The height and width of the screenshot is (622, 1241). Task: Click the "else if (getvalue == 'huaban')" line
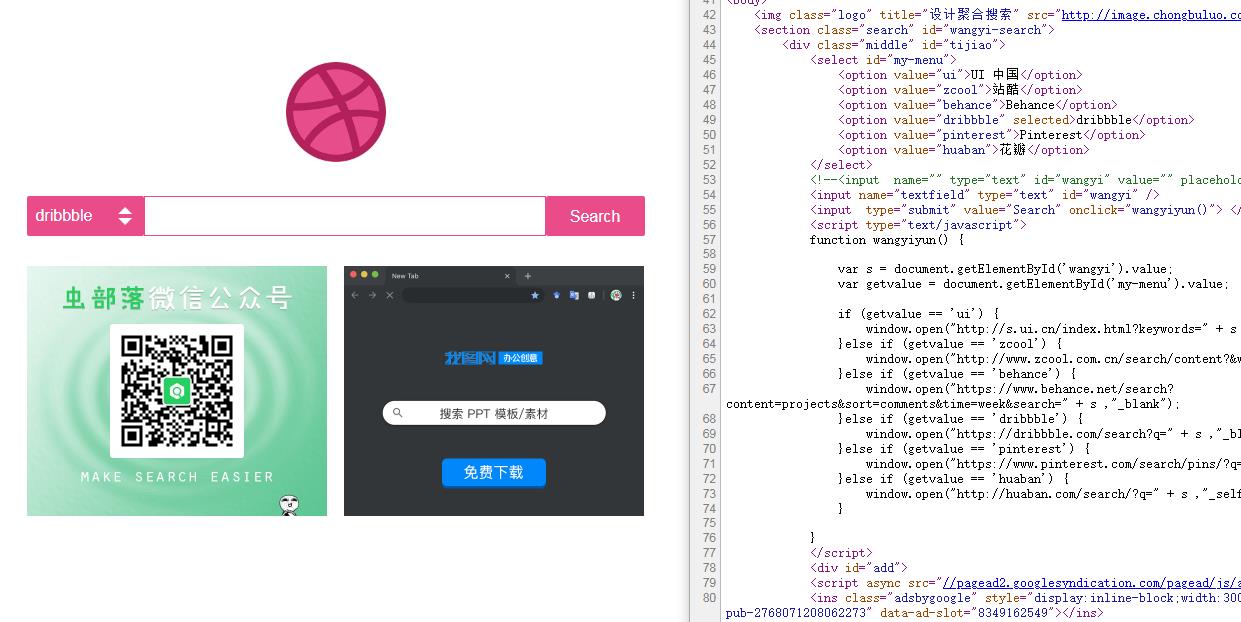point(953,479)
